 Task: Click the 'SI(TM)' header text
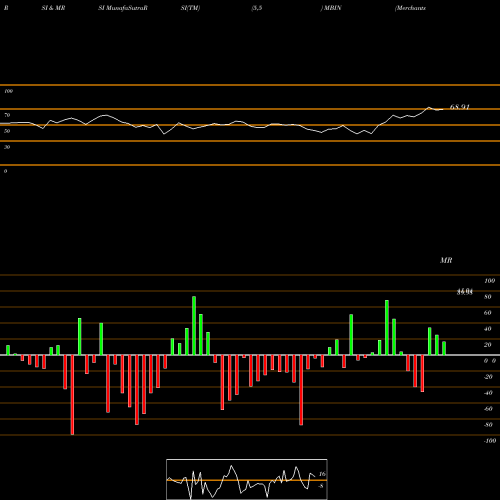coord(190,8)
